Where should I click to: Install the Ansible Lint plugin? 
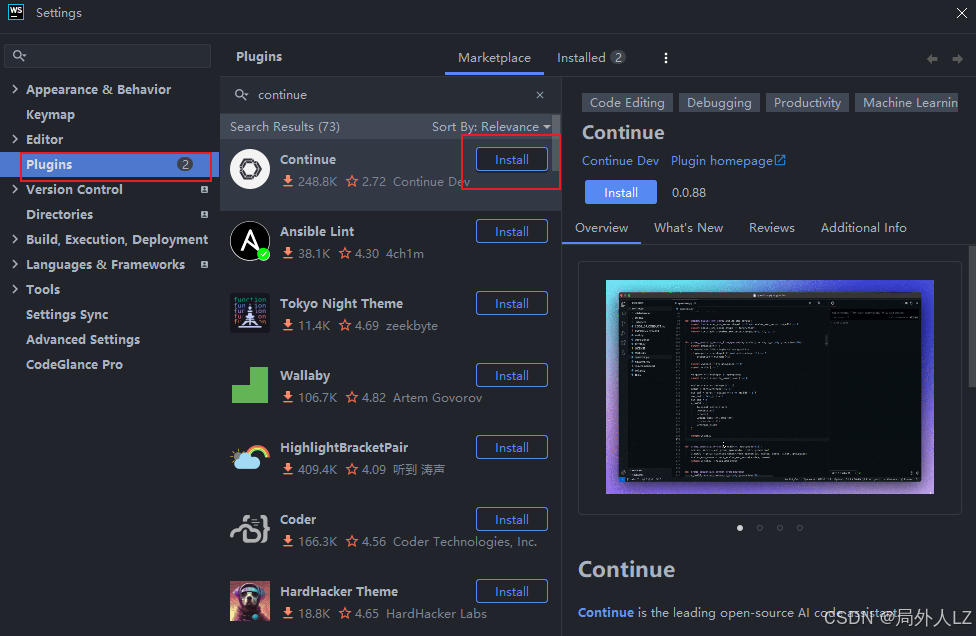tap(512, 231)
